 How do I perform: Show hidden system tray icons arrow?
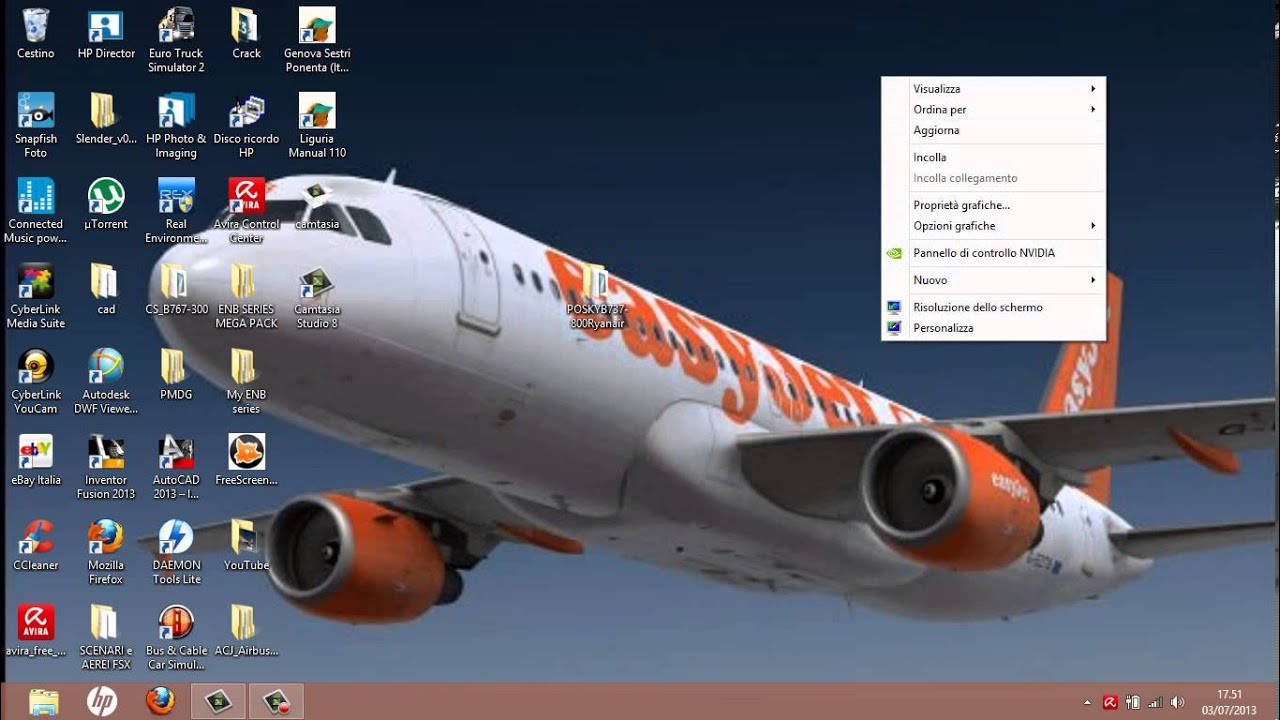[1087, 703]
